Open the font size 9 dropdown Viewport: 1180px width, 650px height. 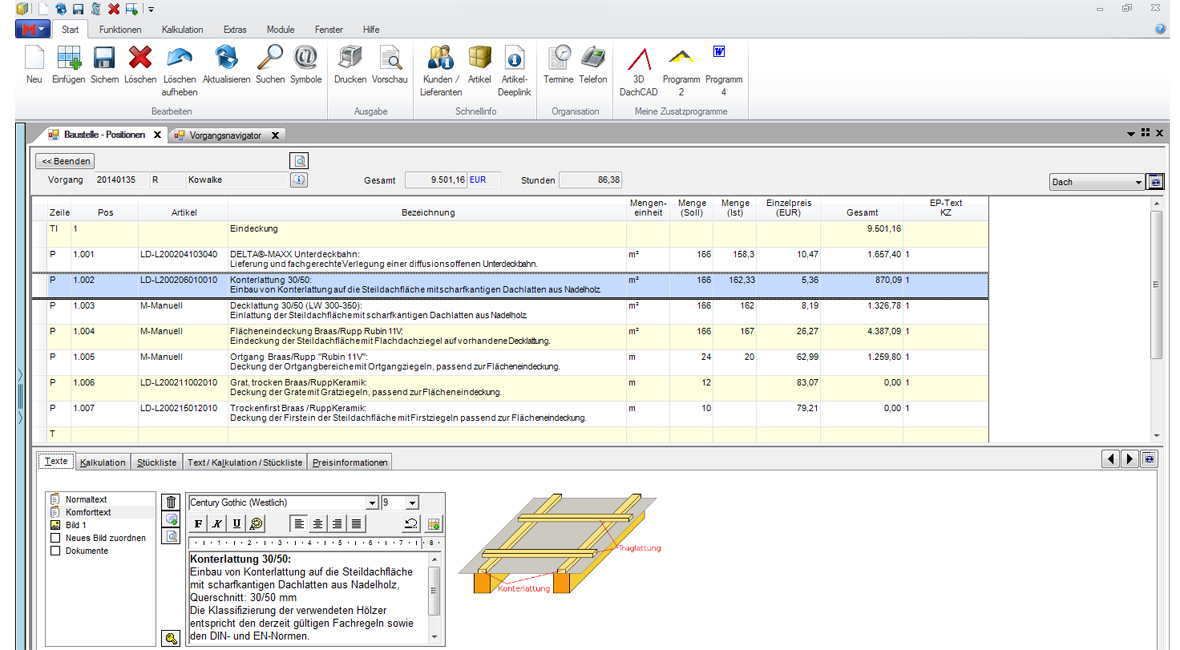pos(412,503)
